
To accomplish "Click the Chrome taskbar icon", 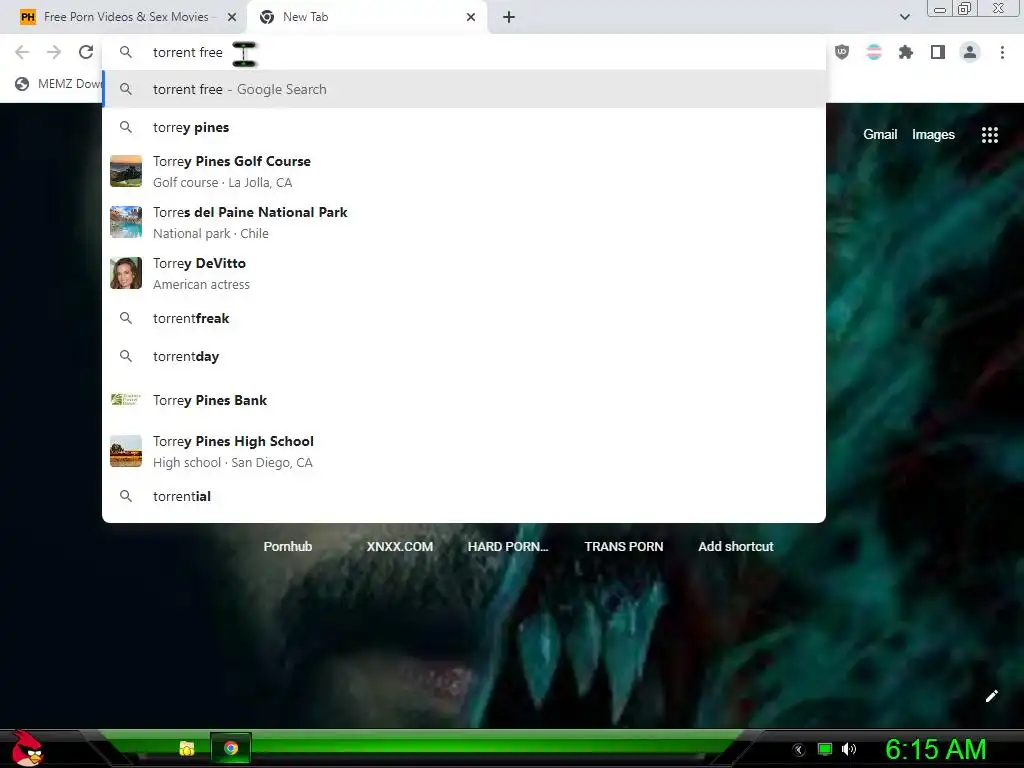I will (x=231, y=748).
